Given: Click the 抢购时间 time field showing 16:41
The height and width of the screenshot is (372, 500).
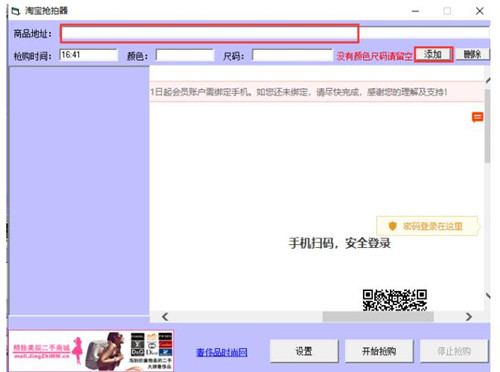Looking at the screenshot, I should tap(88, 55).
